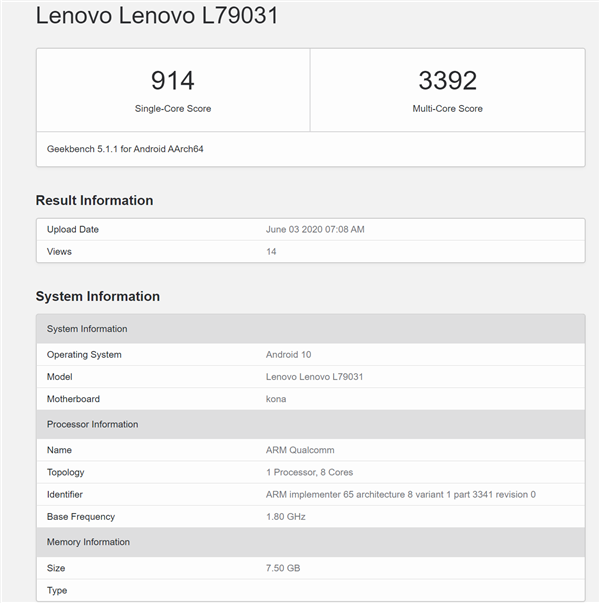Click the Single-Core Score label

[173, 108]
